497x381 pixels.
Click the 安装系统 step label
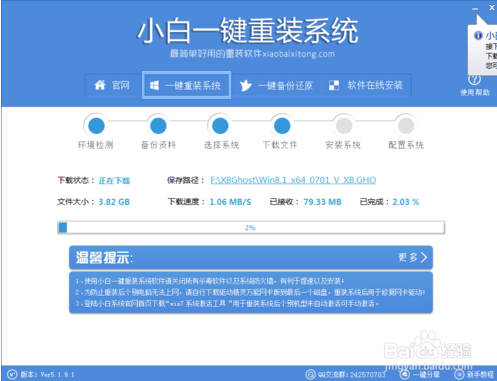point(343,145)
